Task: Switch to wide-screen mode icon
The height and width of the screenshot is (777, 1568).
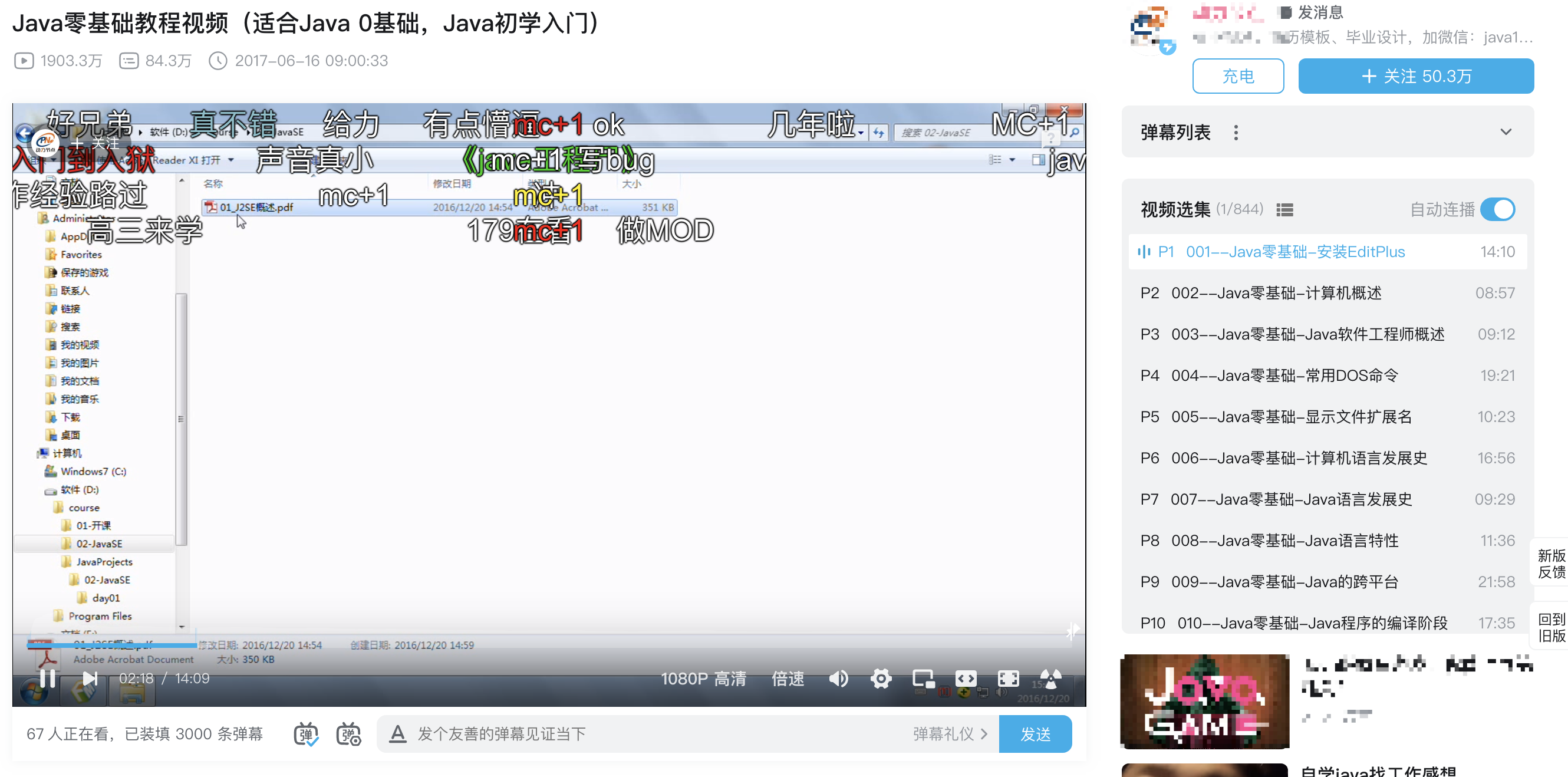Action: coord(966,678)
